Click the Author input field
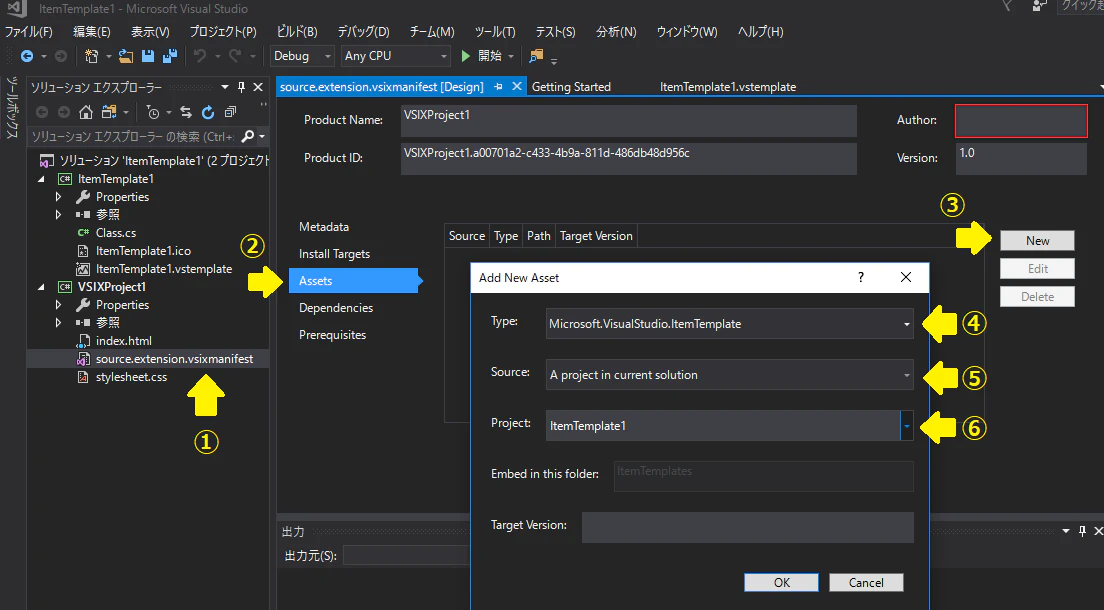 pos(1021,121)
